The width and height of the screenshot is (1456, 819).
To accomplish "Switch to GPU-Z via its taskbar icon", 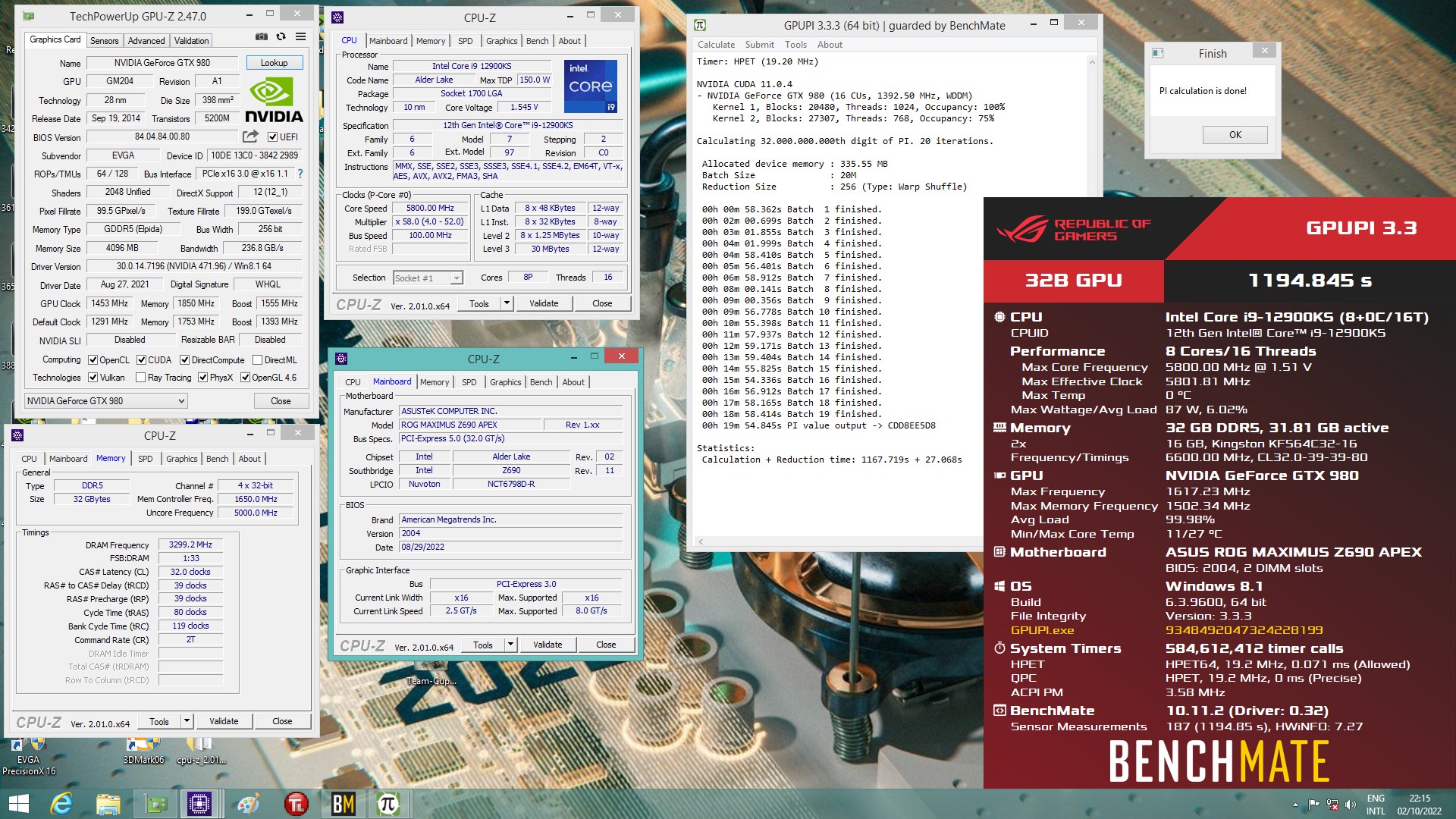I will pos(155,804).
